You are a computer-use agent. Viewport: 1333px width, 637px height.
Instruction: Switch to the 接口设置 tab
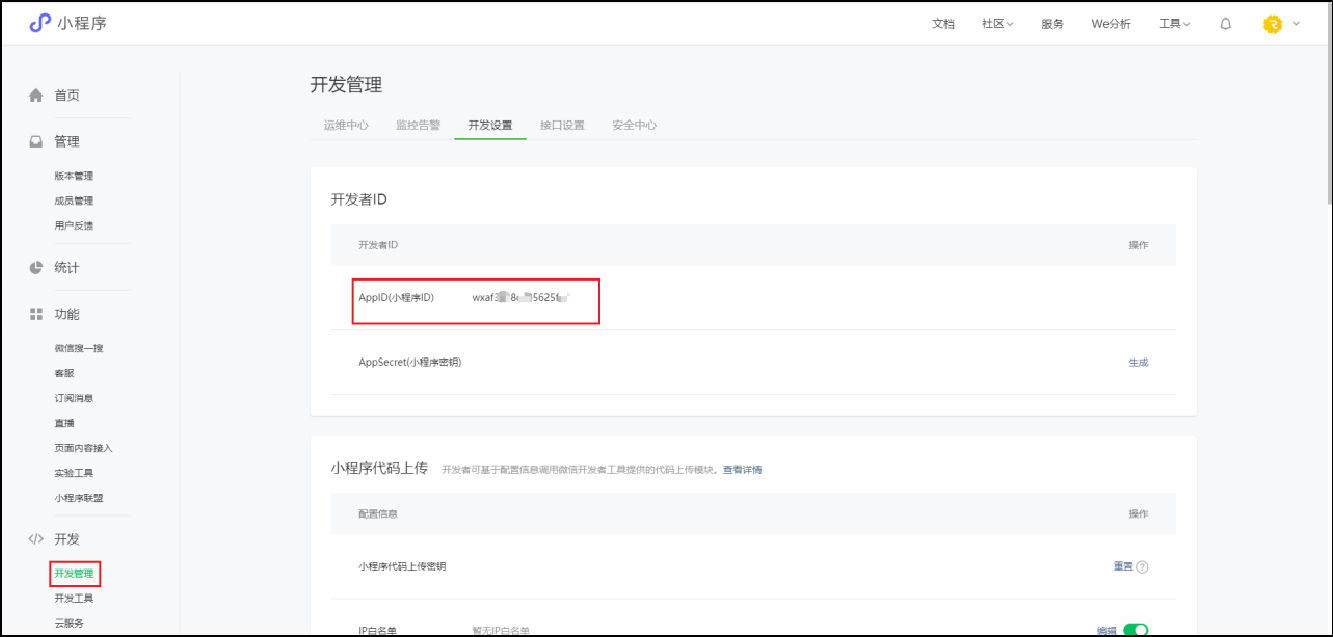point(562,125)
